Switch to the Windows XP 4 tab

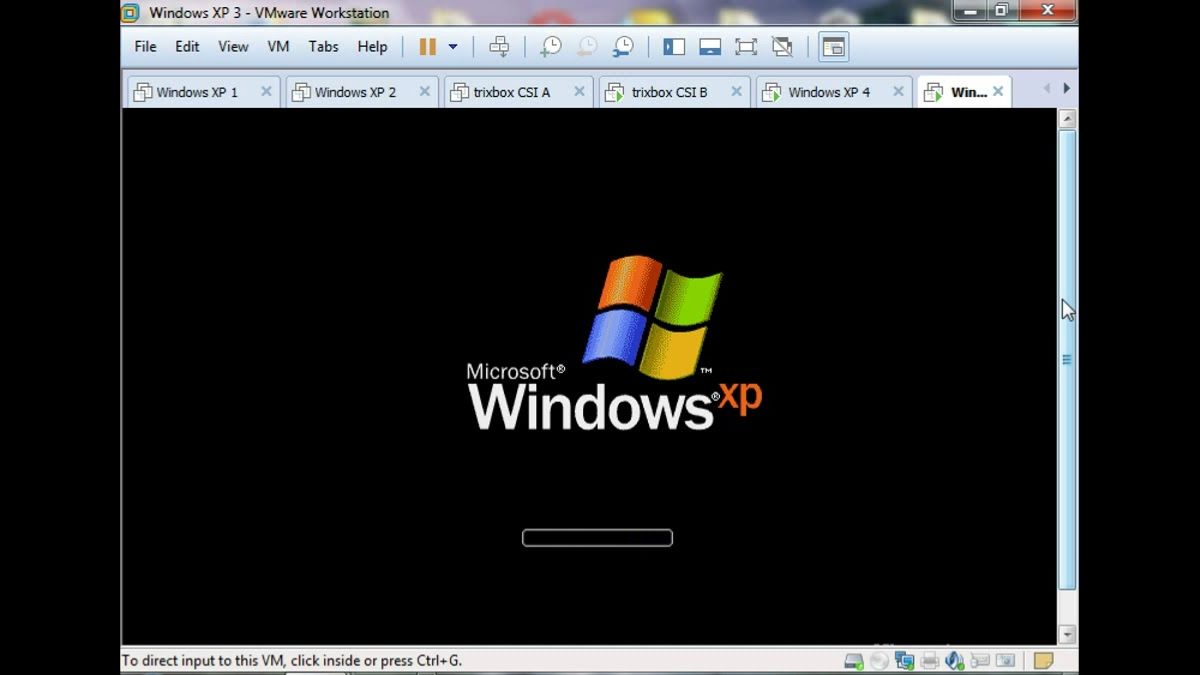click(x=834, y=92)
